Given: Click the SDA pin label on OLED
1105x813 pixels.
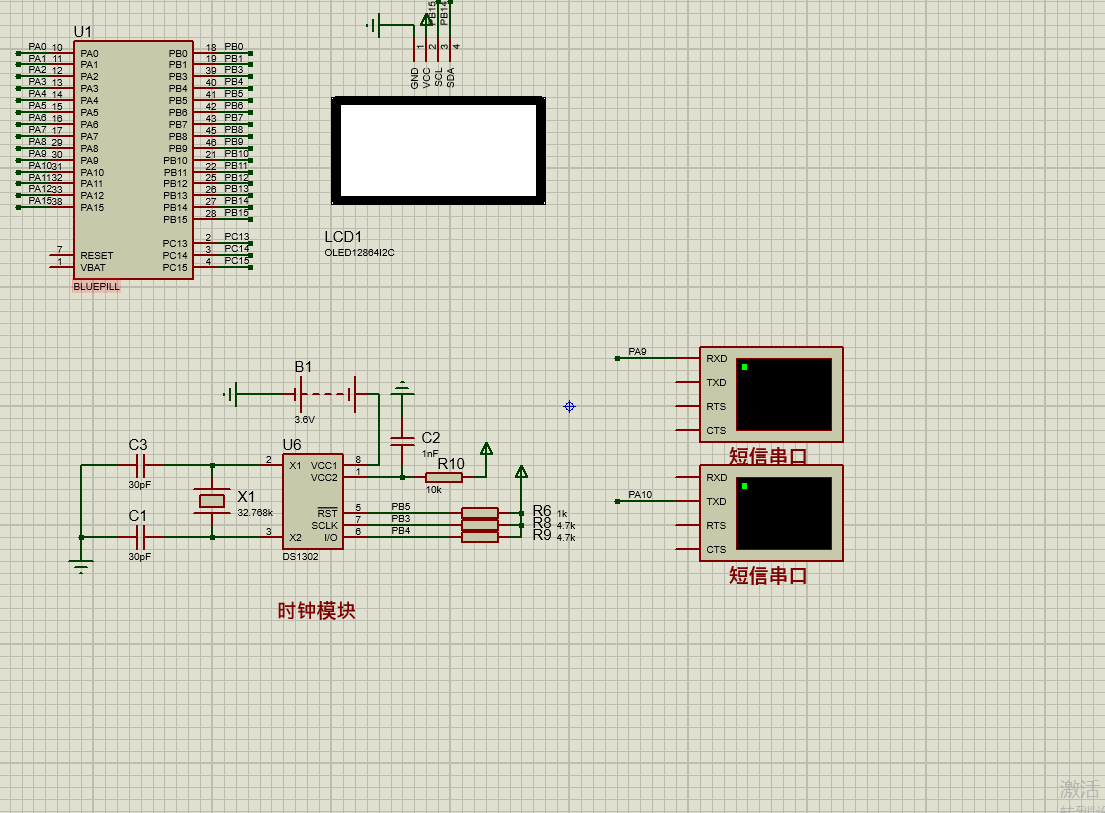Looking at the screenshot, I should [450, 77].
